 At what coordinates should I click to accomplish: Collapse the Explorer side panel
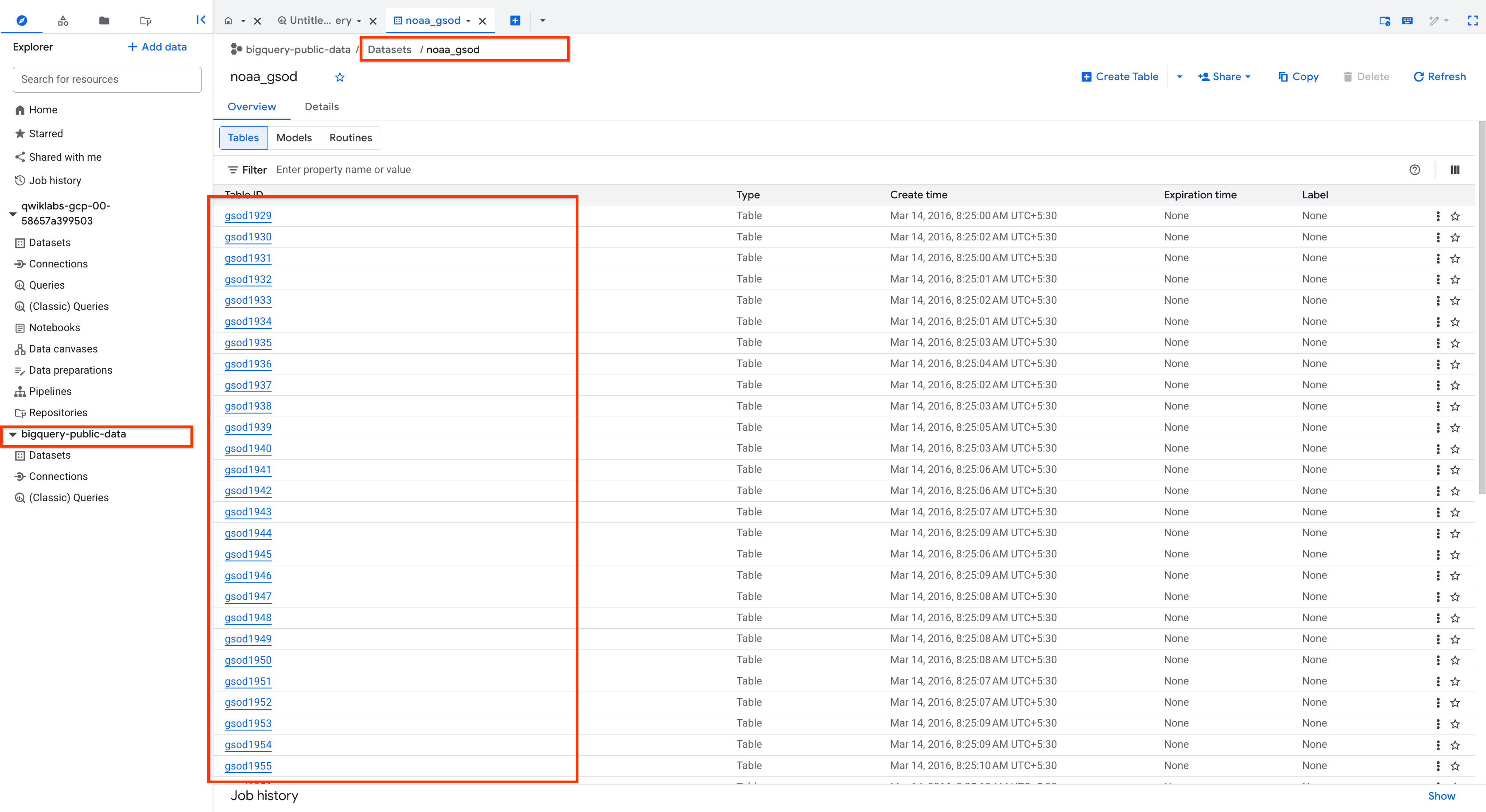tap(200, 19)
